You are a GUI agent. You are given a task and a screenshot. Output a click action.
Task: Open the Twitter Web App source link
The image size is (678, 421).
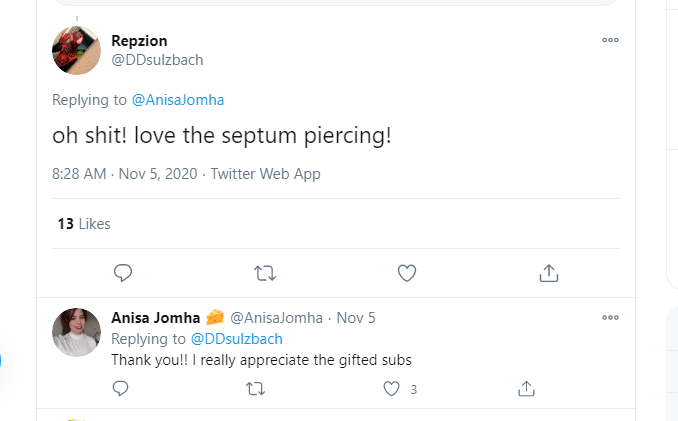(265, 174)
